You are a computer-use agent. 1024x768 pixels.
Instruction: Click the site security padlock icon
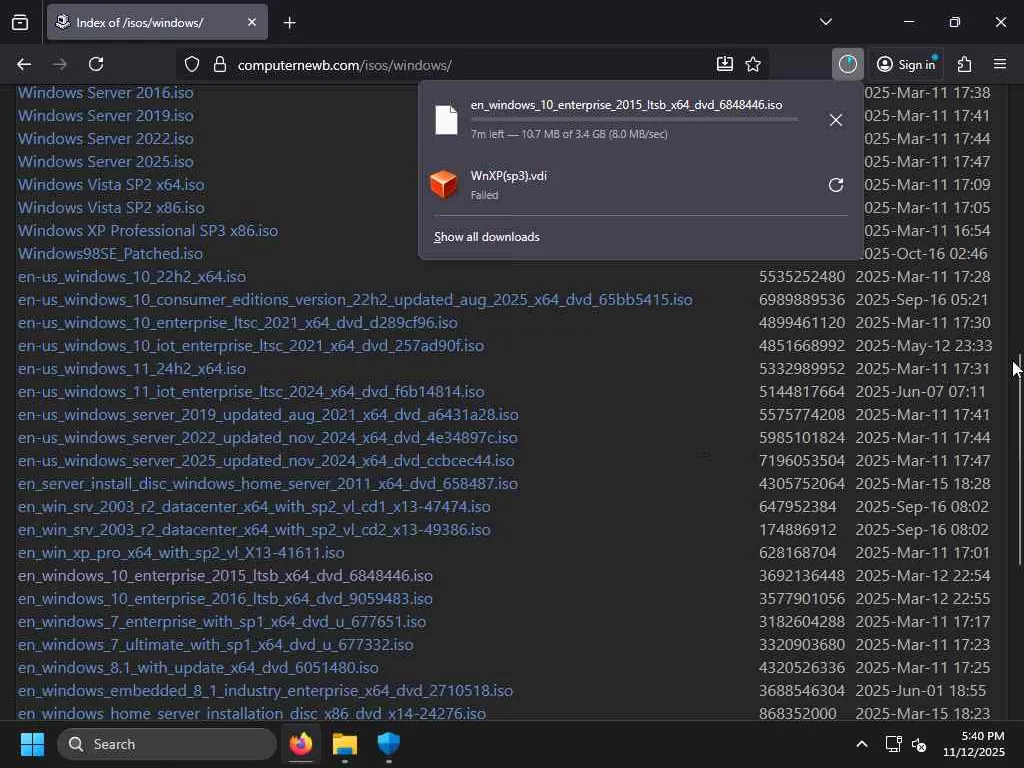(220, 65)
